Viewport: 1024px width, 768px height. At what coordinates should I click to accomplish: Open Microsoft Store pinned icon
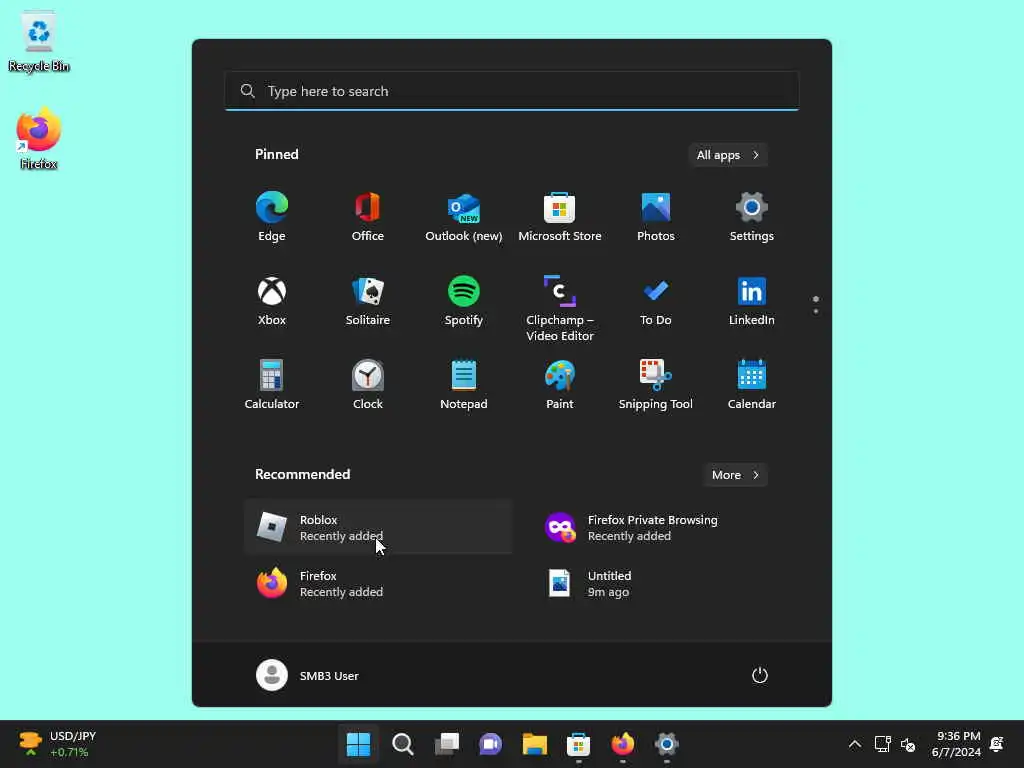point(560,217)
